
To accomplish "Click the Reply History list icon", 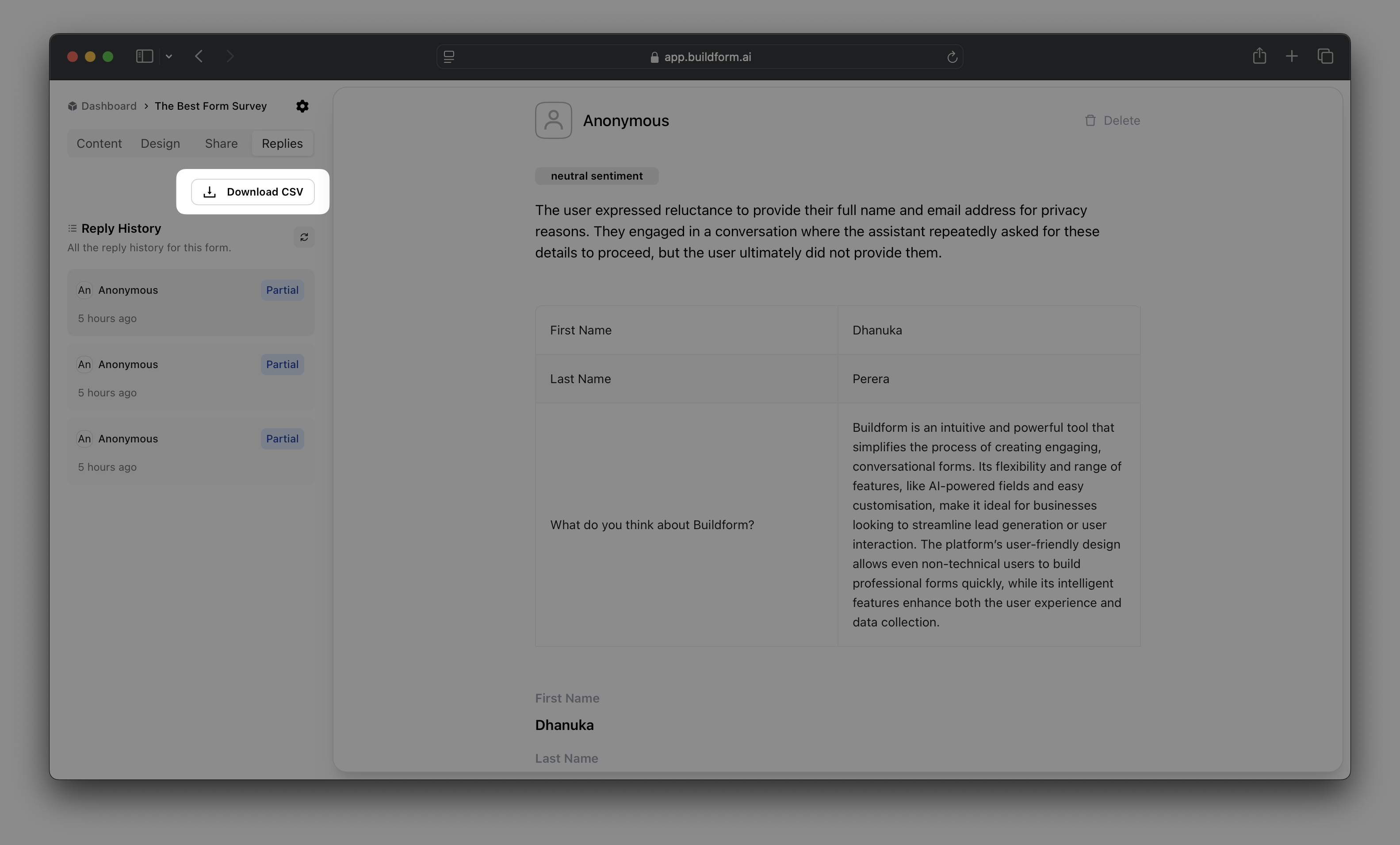I will (x=72, y=229).
